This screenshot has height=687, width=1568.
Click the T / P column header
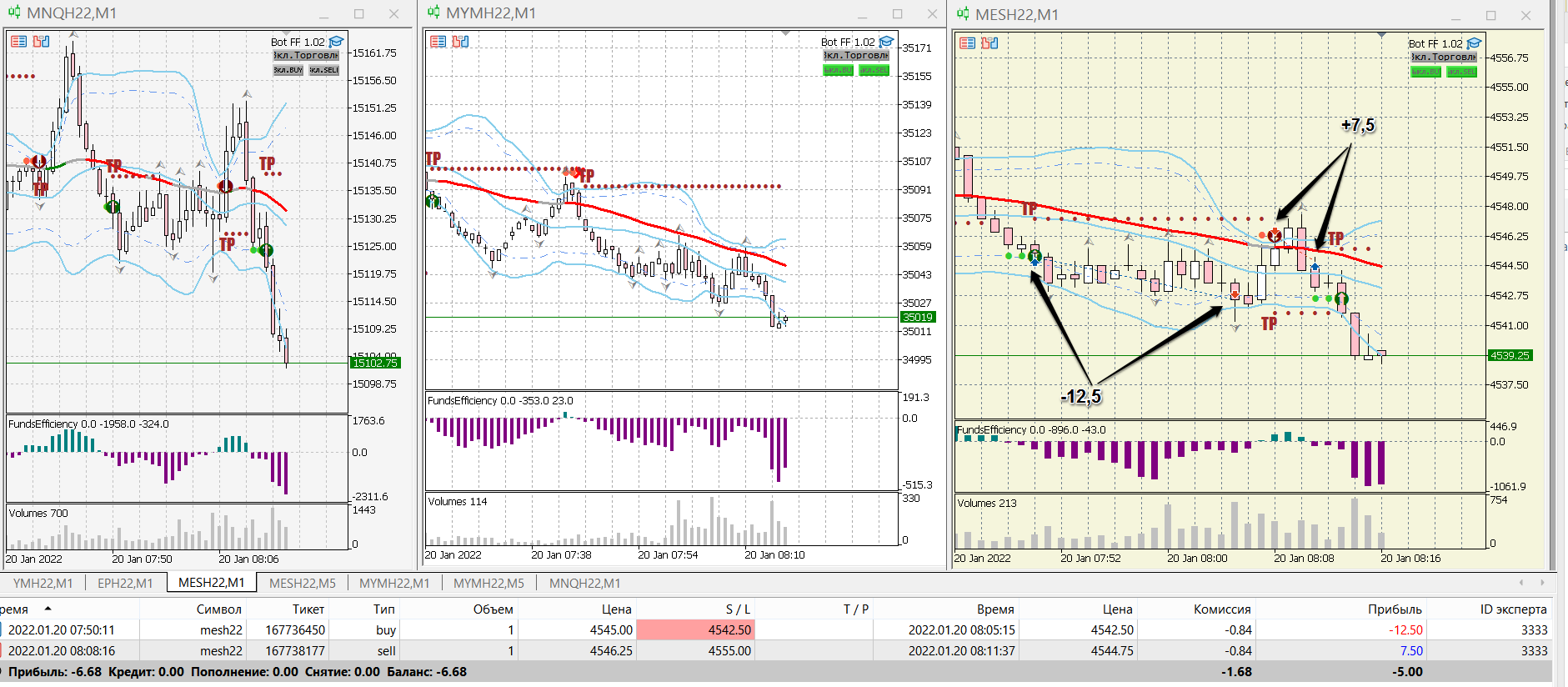(x=856, y=609)
